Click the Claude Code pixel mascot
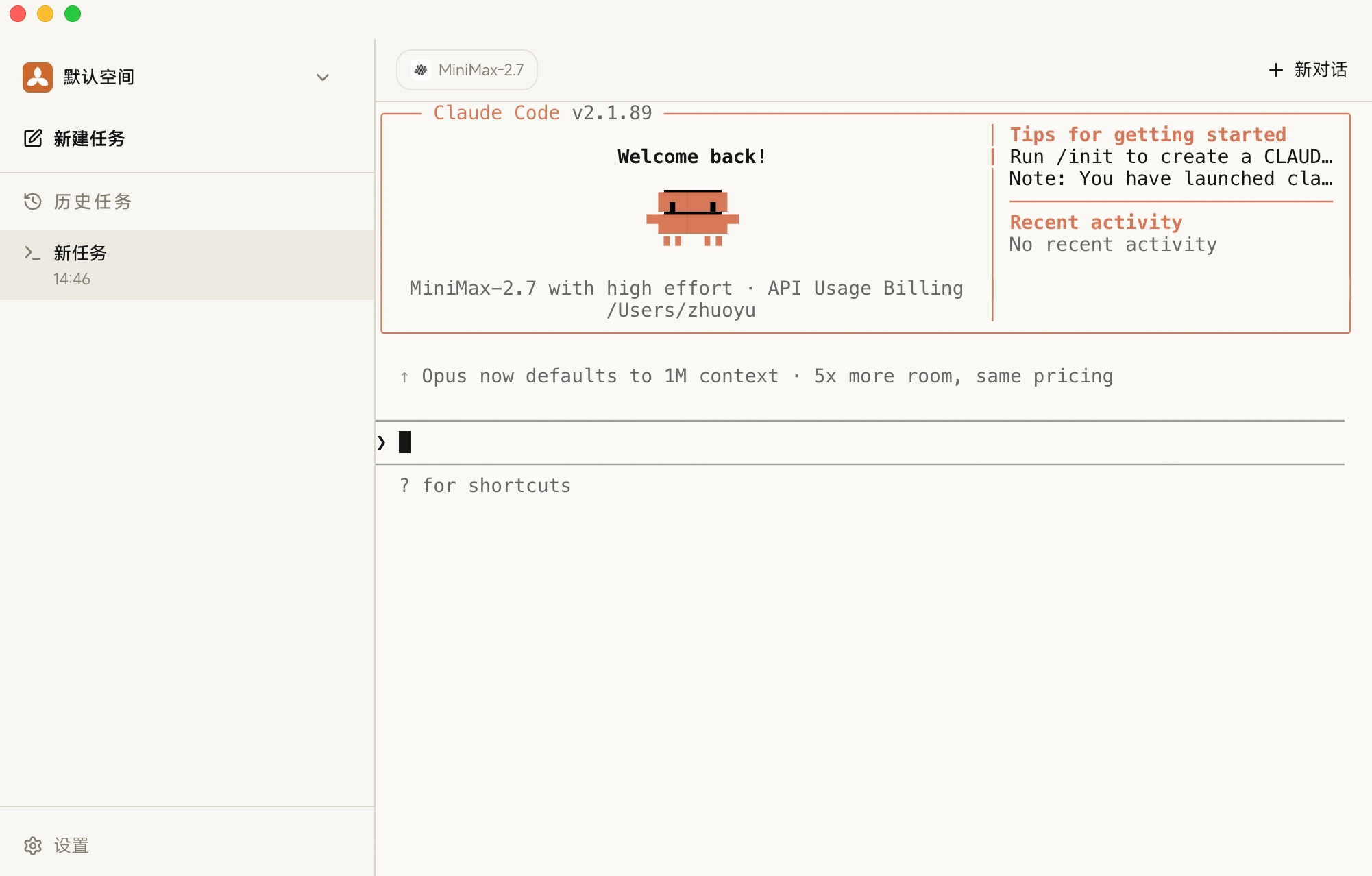 coord(692,218)
